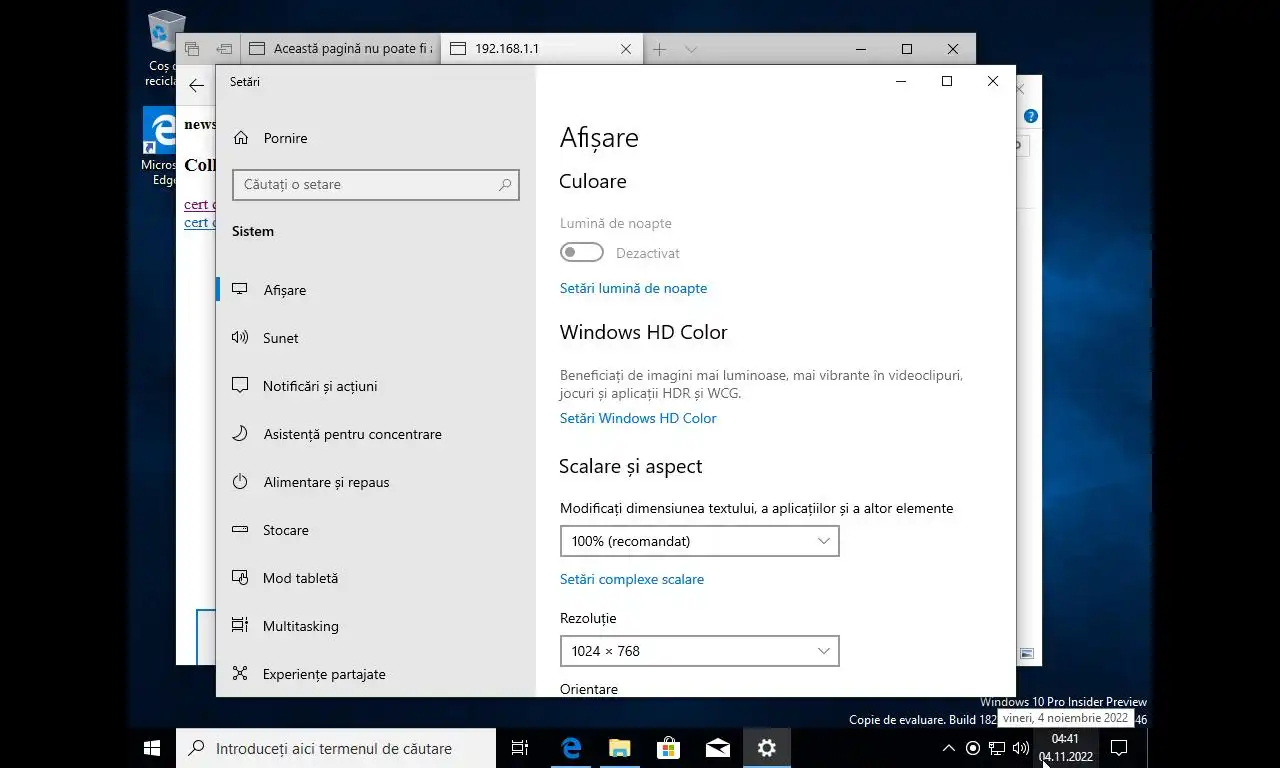Expand the 1024 × 768 resolution dropdown
The width and height of the screenshot is (1280, 768).
point(699,651)
